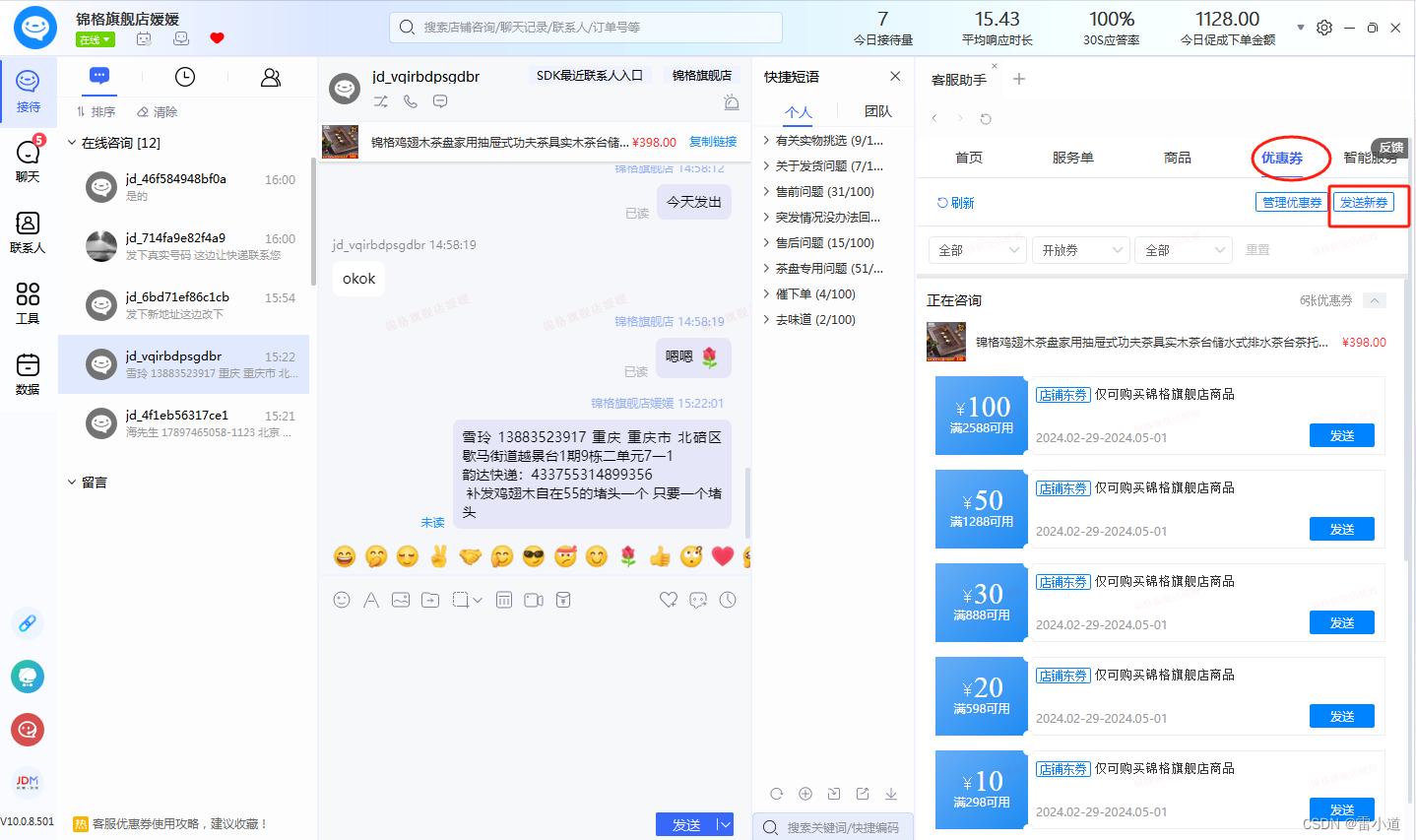Collapse the 在线咨询 [12] group
The width and height of the screenshot is (1416, 840).
(72, 143)
